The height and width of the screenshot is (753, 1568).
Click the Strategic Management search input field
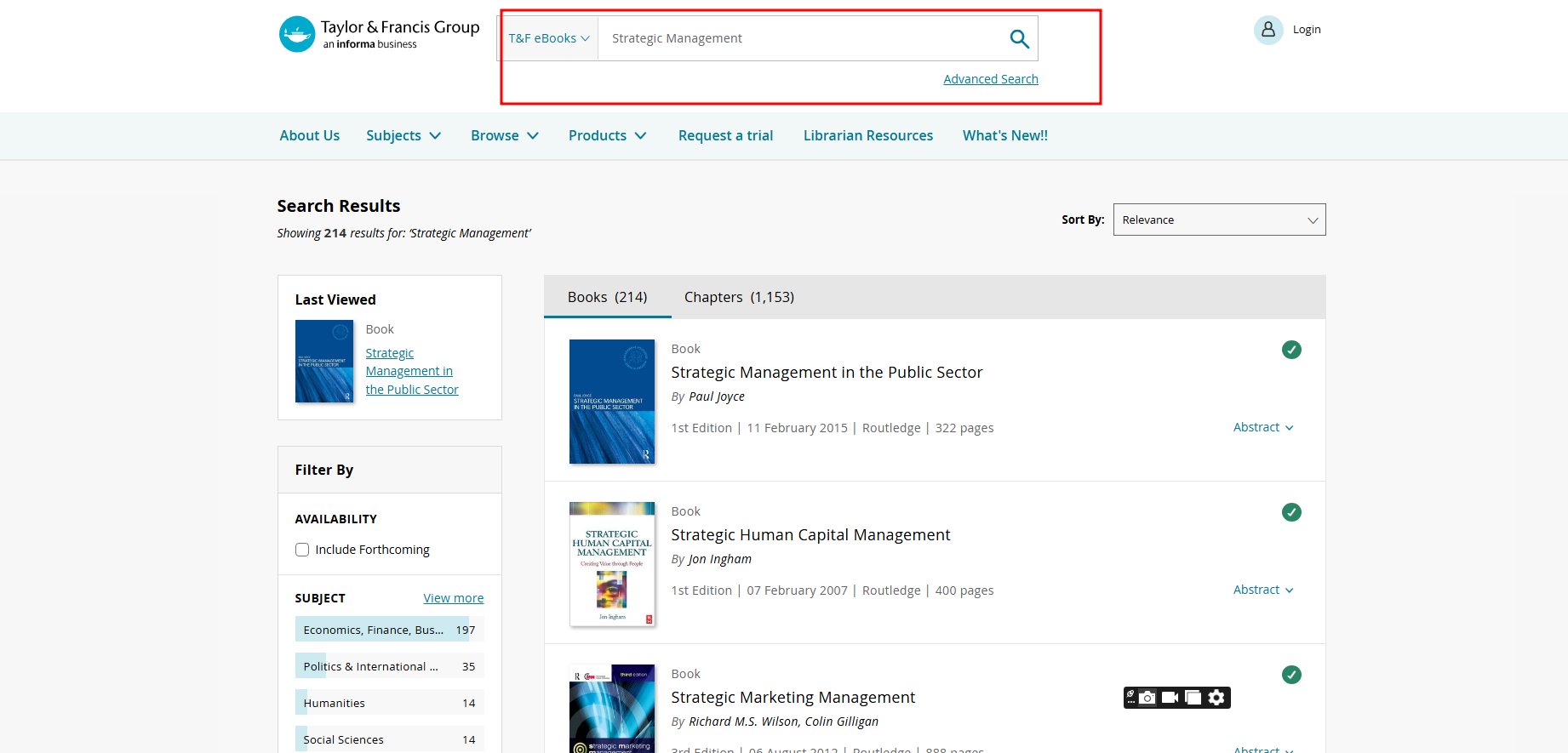click(800, 39)
